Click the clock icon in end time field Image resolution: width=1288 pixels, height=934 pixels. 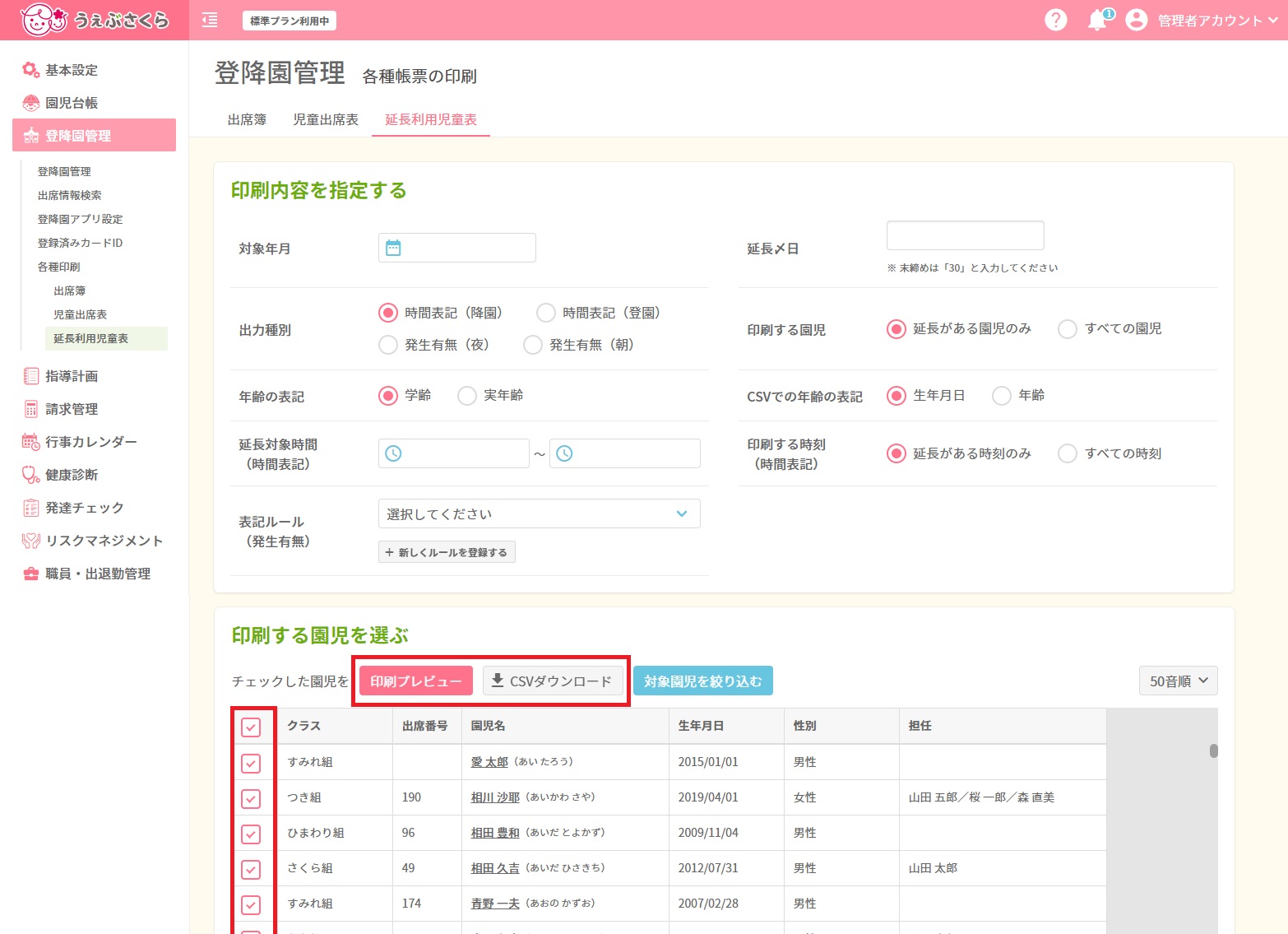point(564,453)
